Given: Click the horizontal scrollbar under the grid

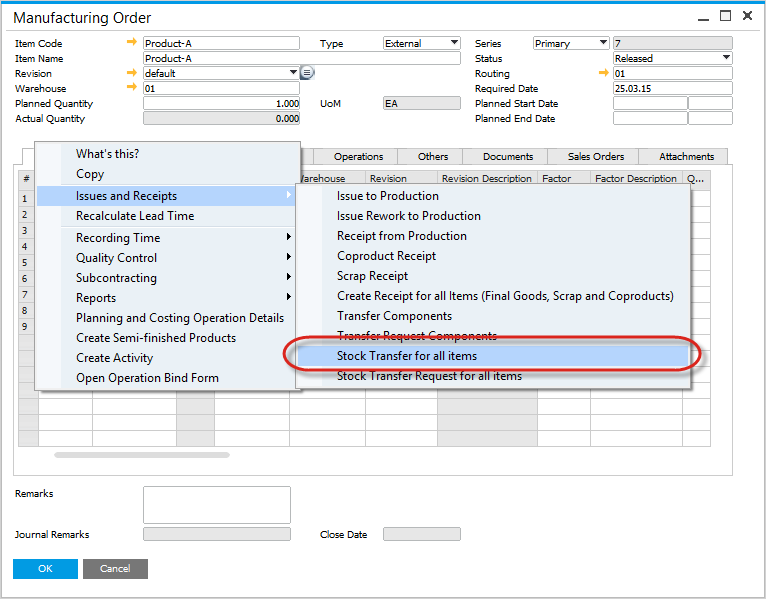Looking at the screenshot, I should (141, 455).
